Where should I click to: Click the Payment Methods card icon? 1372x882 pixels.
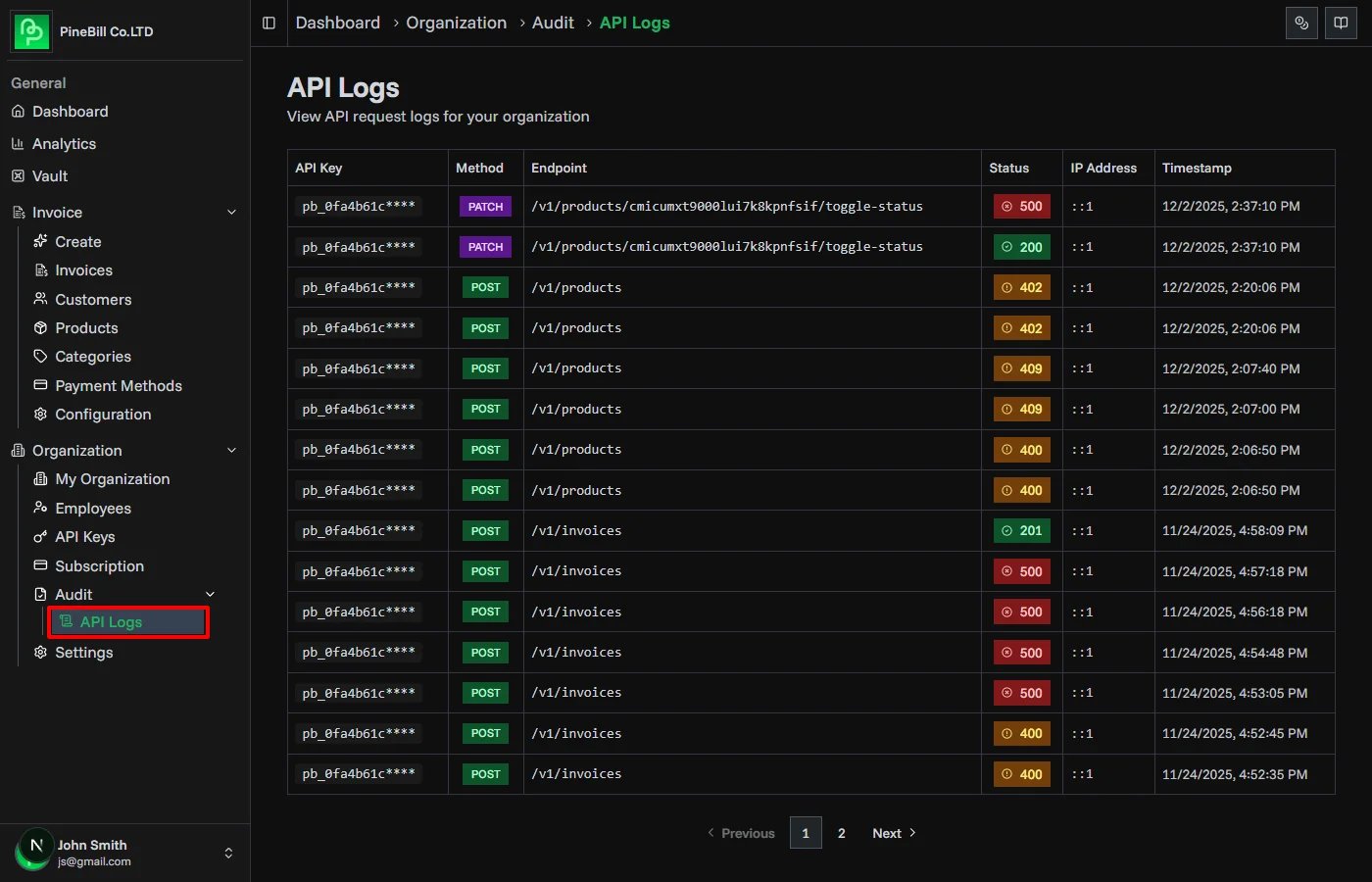[41, 385]
